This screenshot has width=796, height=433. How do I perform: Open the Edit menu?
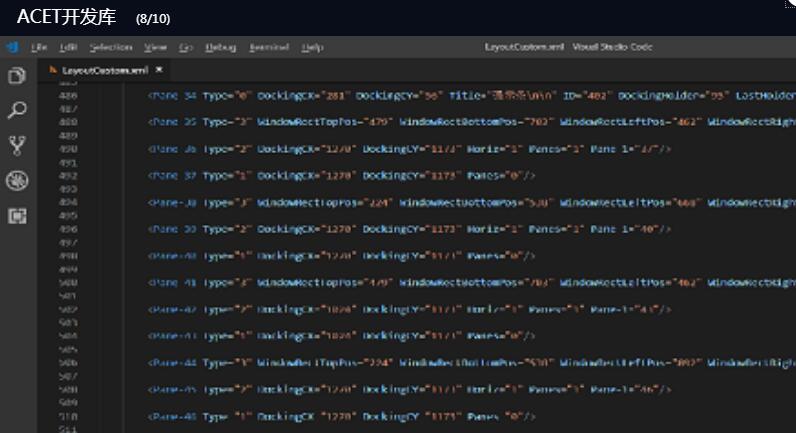[68, 47]
